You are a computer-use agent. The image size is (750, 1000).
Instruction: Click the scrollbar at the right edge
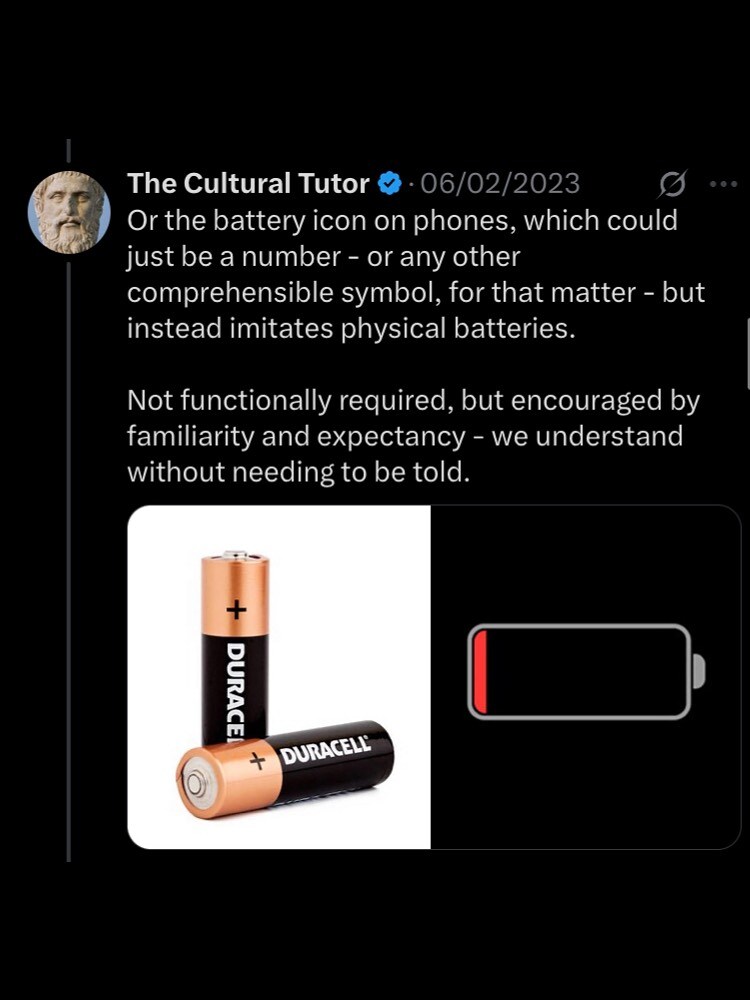click(x=747, y=355)
